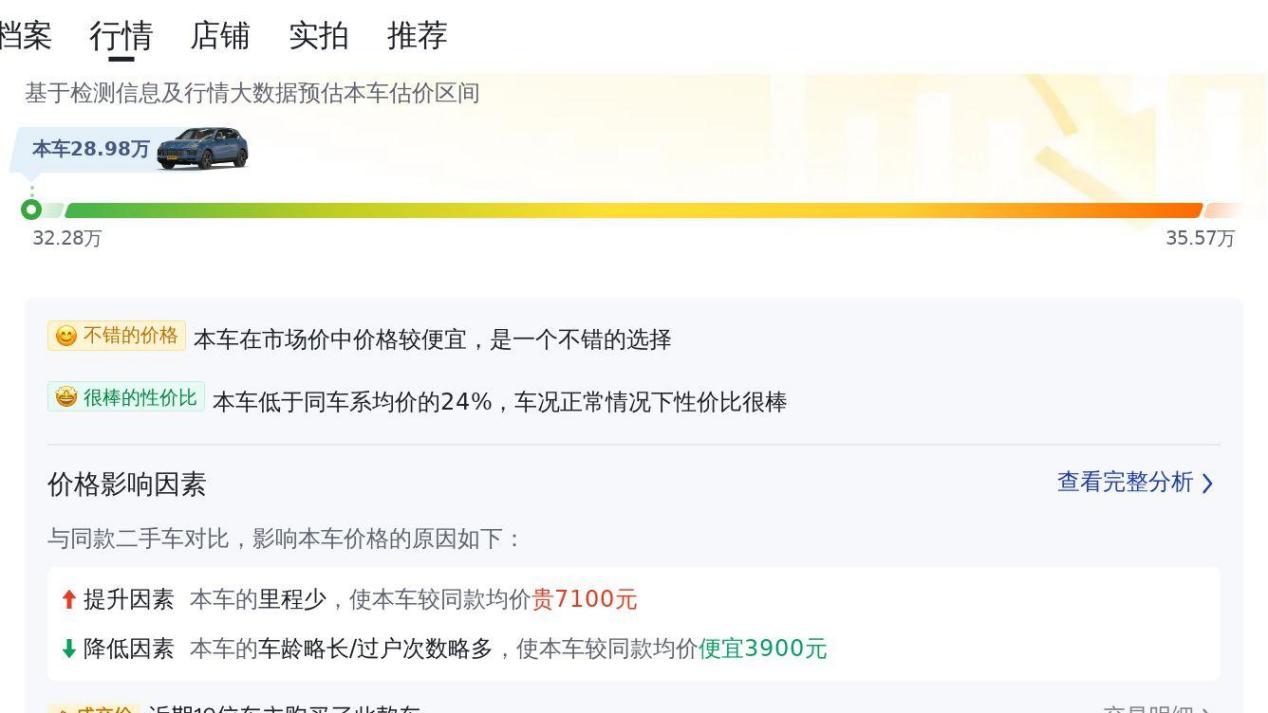Click the 不错的价格 badge

tap(116, 336)
